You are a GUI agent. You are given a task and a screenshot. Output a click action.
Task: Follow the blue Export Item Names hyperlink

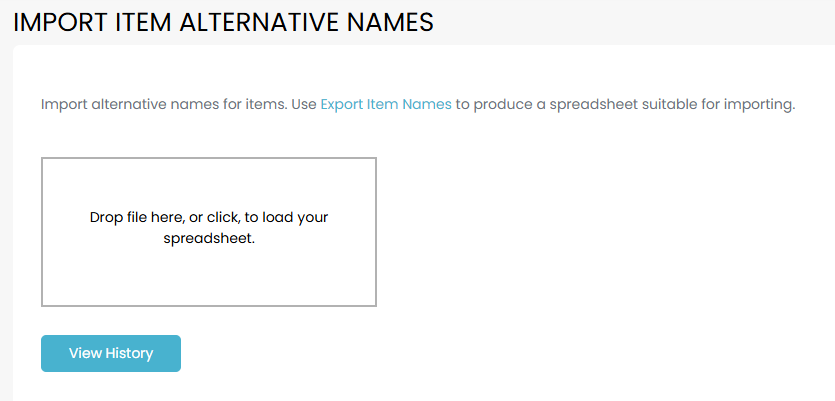(386, 104)
